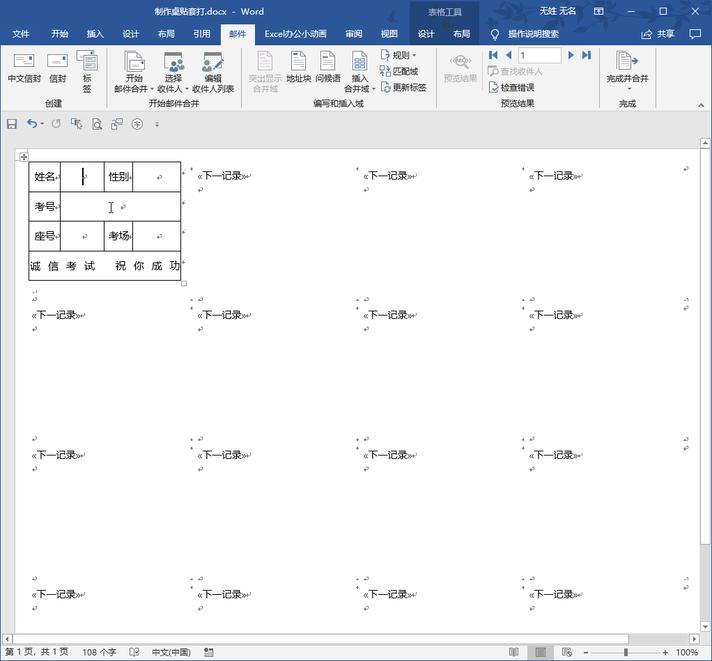Switch to print layout view

coord(540,652)
